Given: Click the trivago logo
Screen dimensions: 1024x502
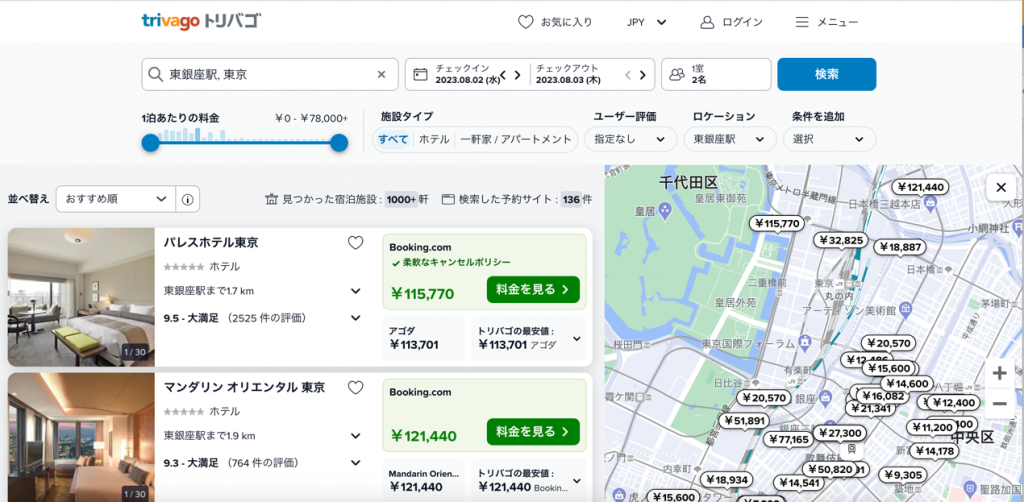Looking at the screenshot, I should pos(200,21).
